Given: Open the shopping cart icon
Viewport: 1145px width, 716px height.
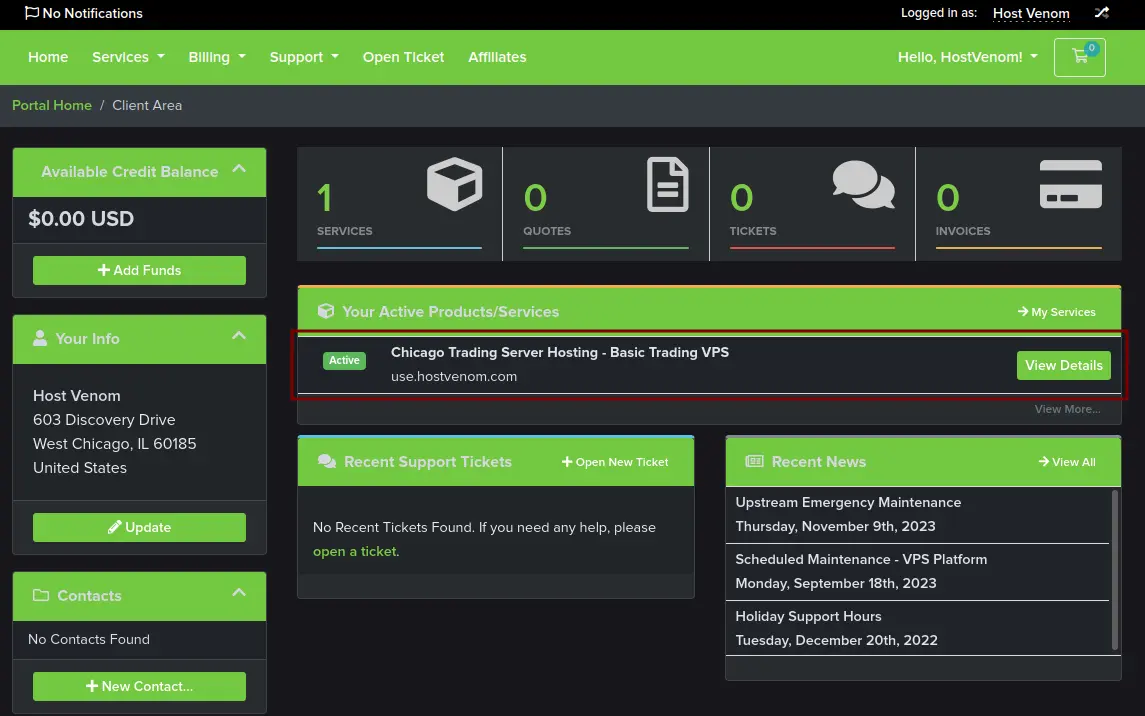Looking at the screenshot, I should 1079,57.
